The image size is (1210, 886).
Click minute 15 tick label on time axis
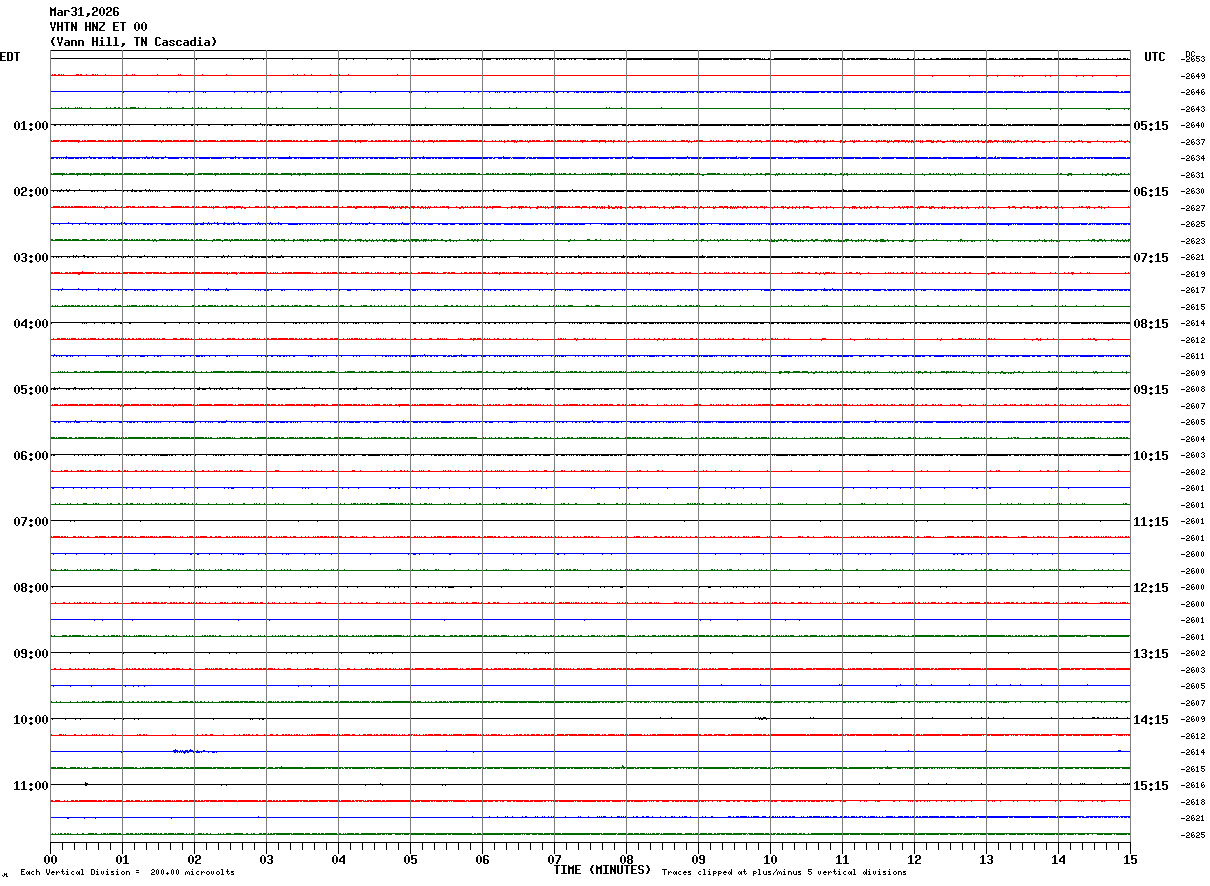(x=1130, y=860)
